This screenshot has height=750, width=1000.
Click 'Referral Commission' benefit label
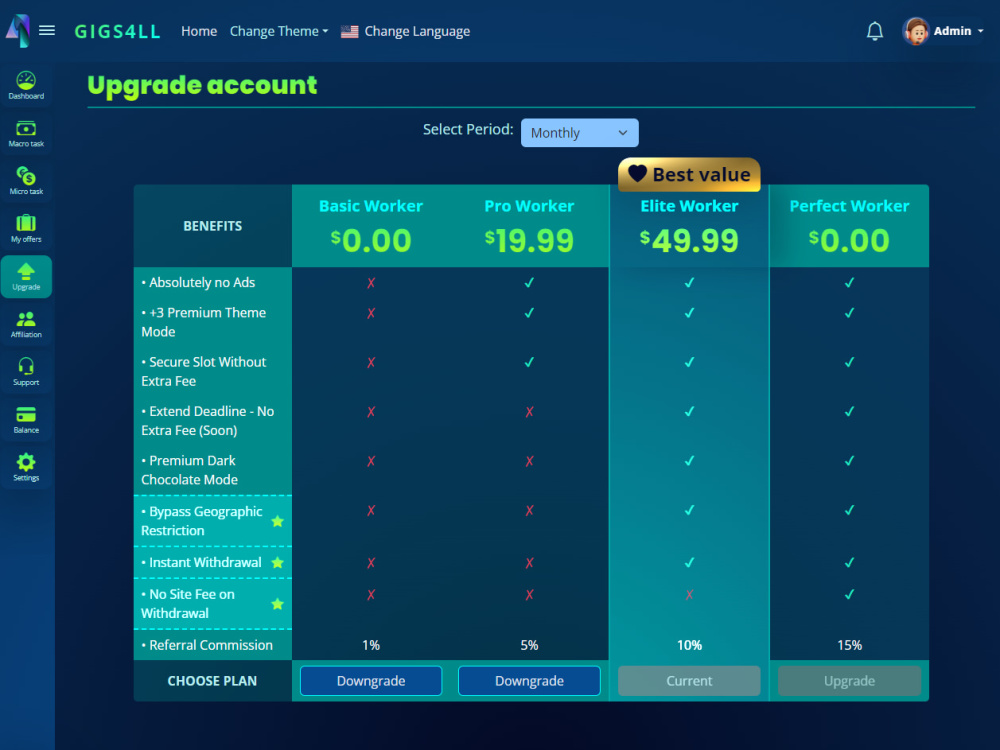(x=207, y=645)
